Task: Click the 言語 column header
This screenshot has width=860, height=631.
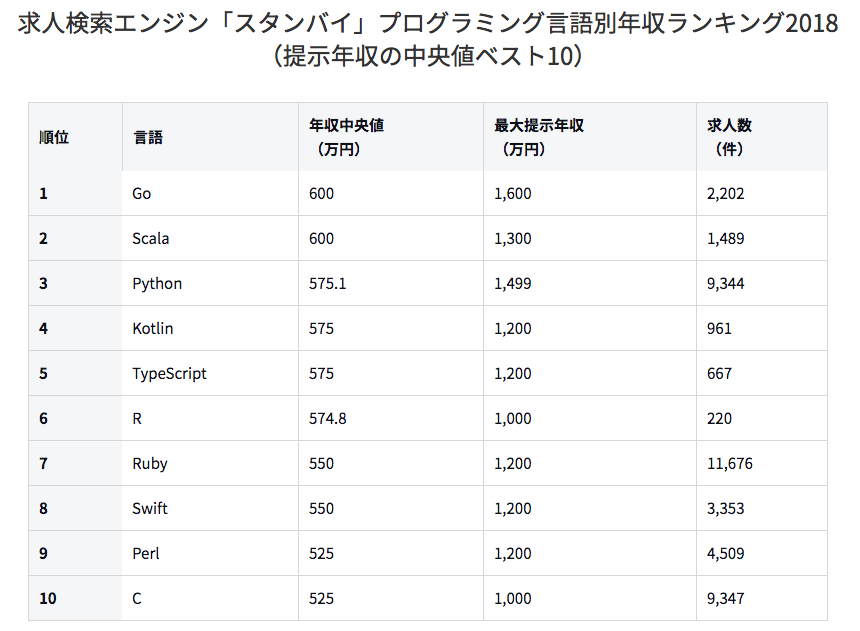Action: 147,138
